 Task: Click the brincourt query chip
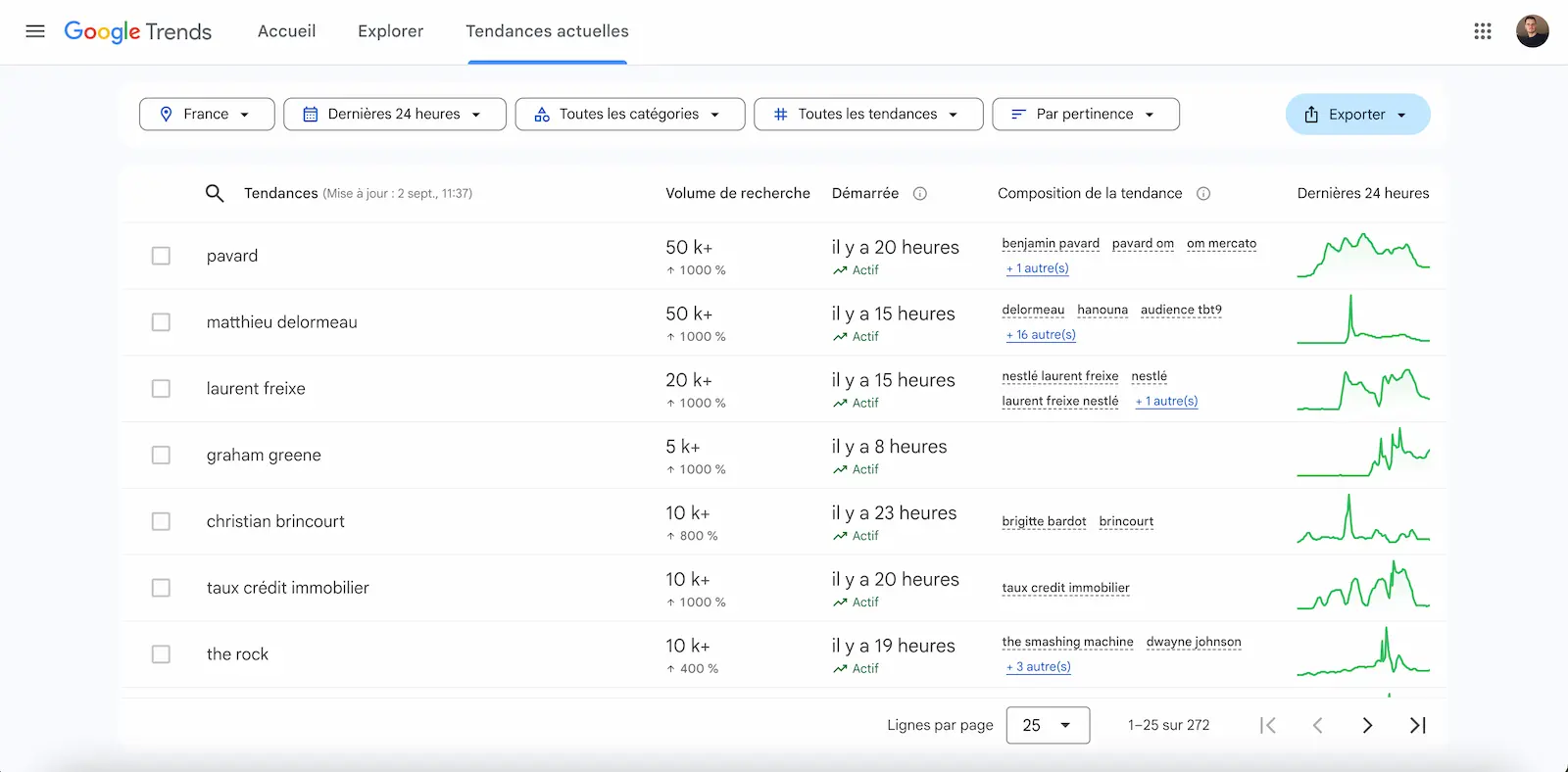1126,522
